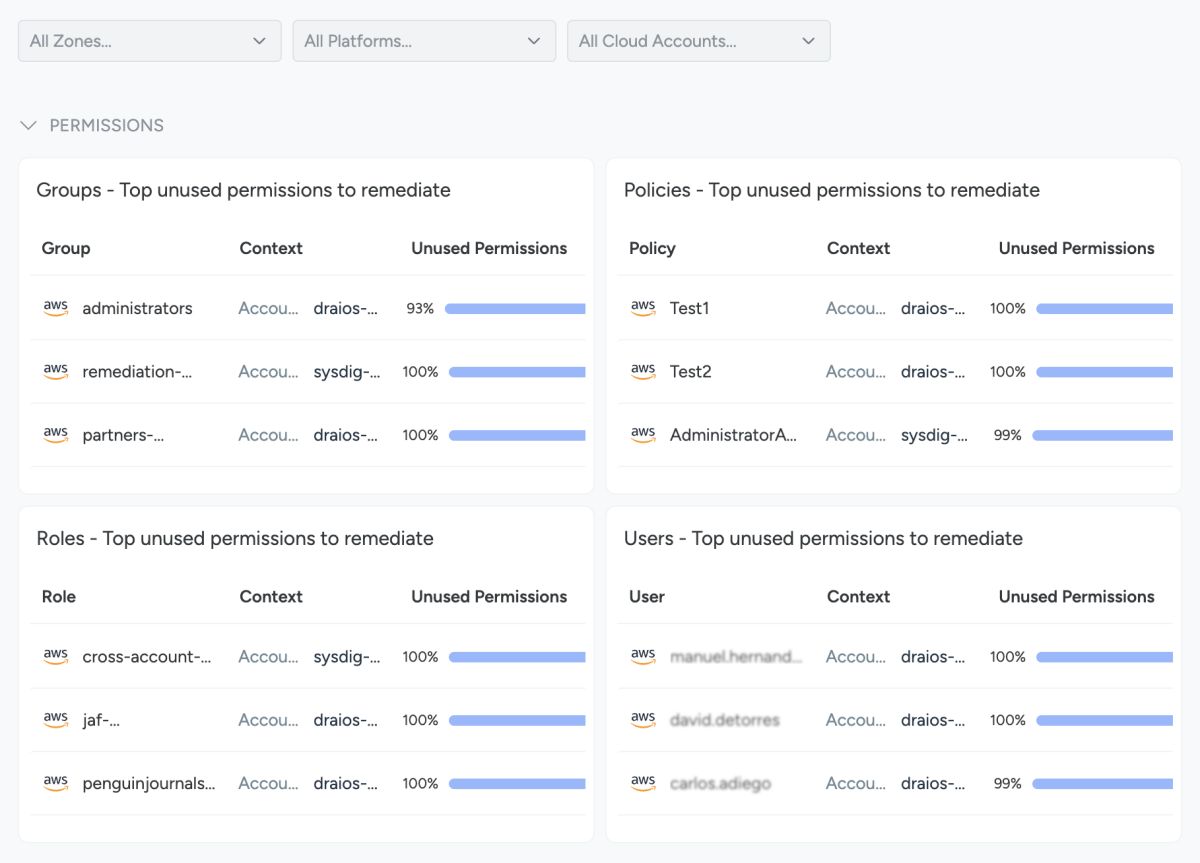Viewport: 1200px width, 863px height.
Task: Click AWS icon for david.detorres user
Action: (x=643, y=720)
